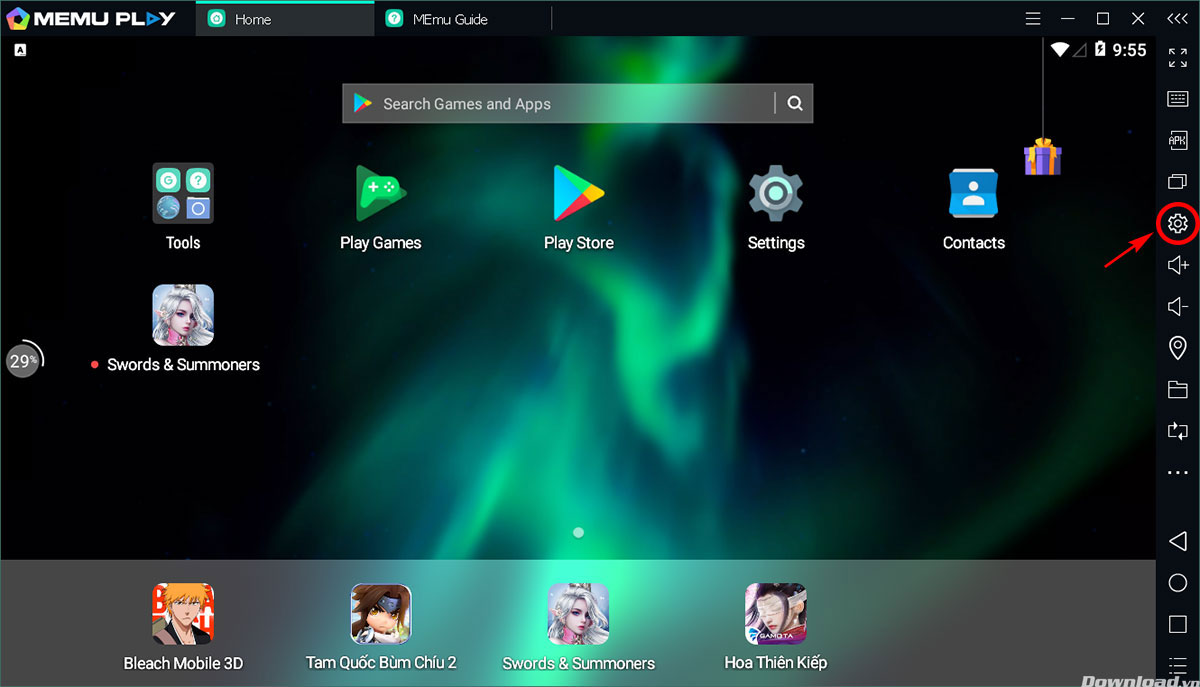
Task: Open the Contacts app
Action: (x=973, y=193)
